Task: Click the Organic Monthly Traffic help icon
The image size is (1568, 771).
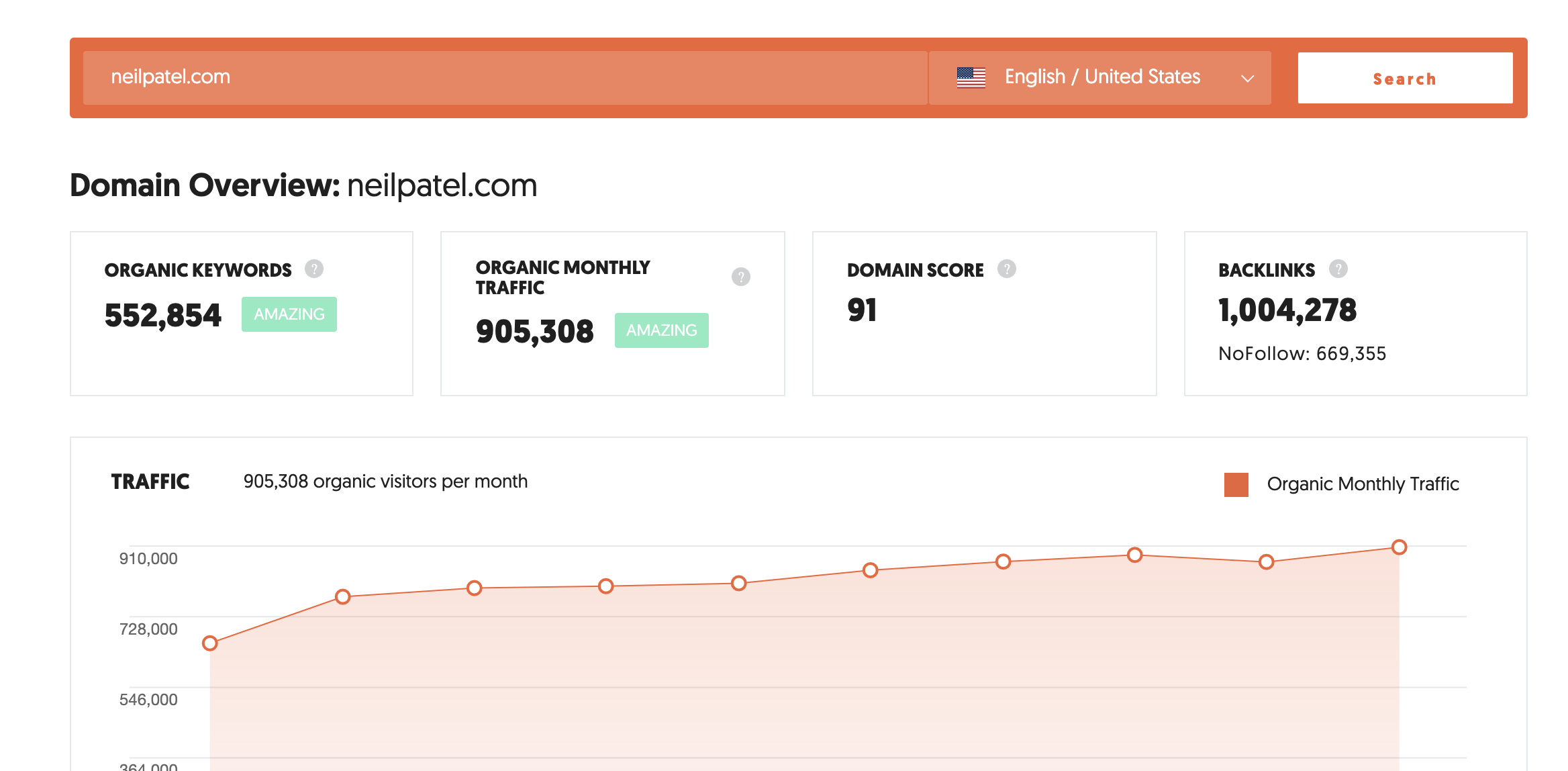Action: point(741,277)
